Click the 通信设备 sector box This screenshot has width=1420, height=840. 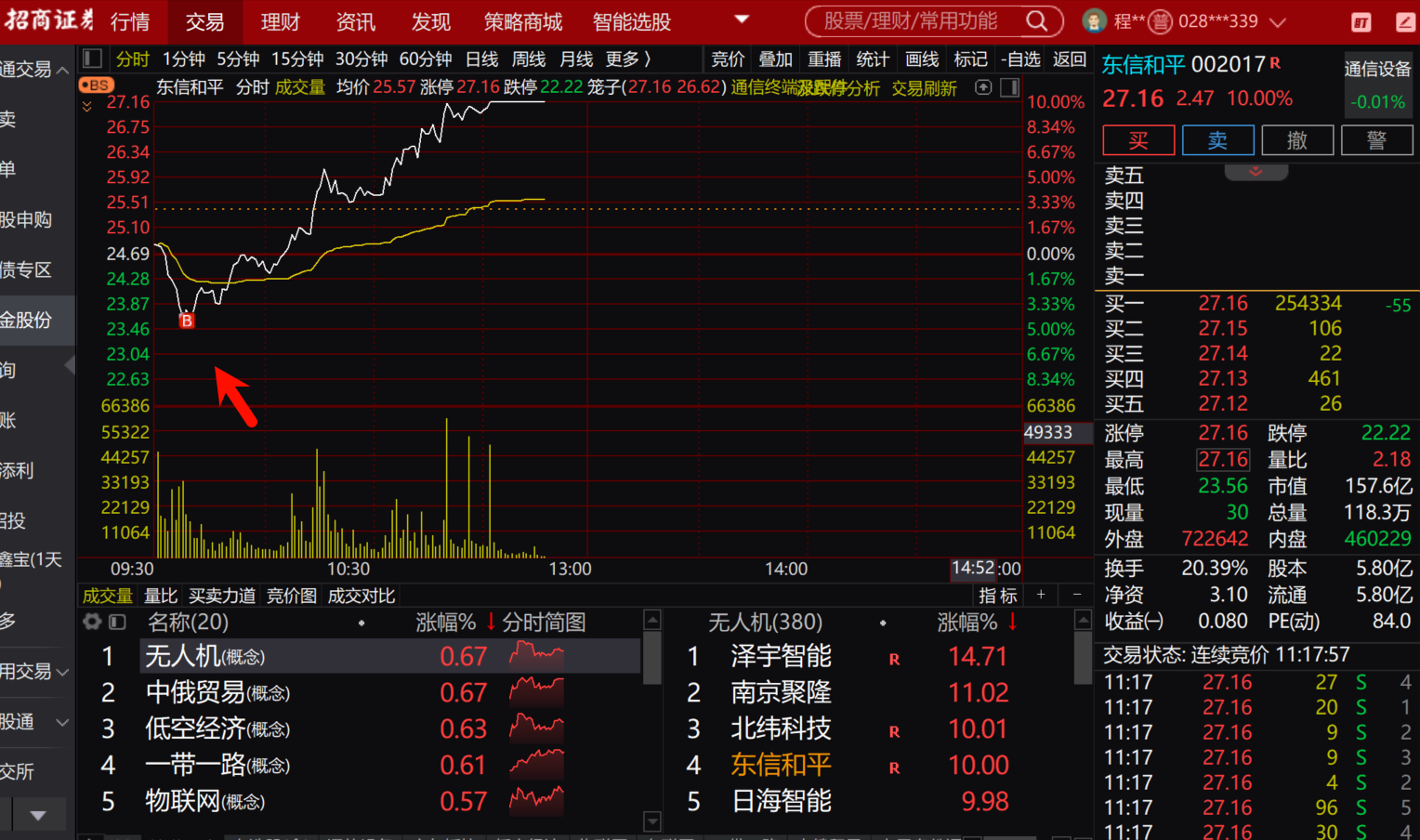(x=1377, y=84)
